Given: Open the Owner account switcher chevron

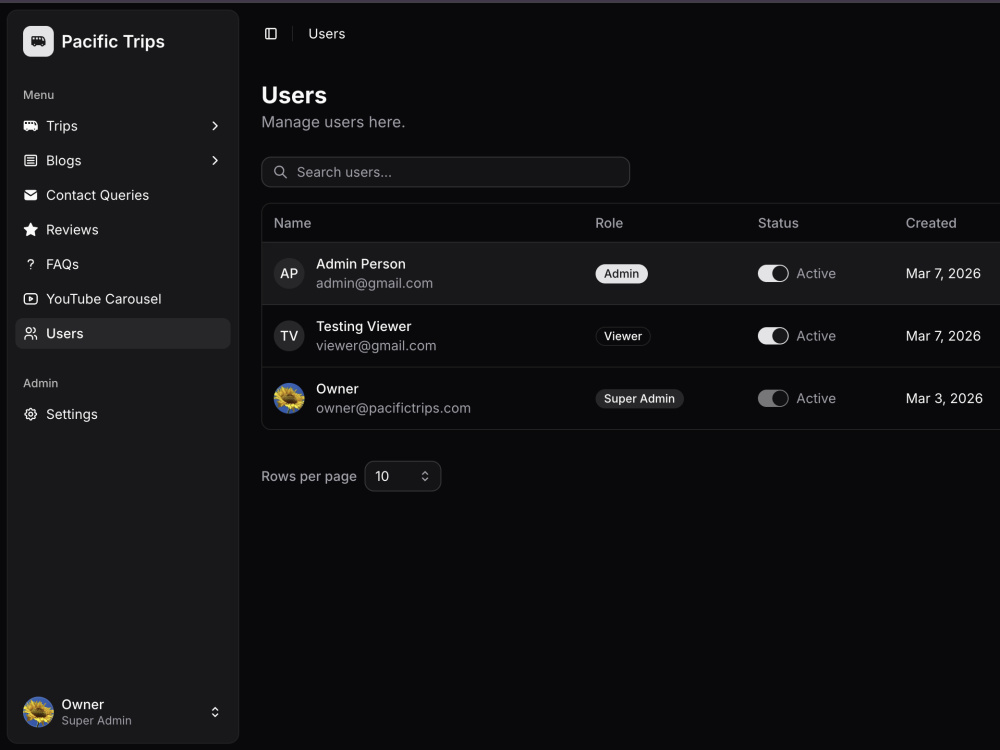Looking at the screenshot, I should tap(215, 712).
